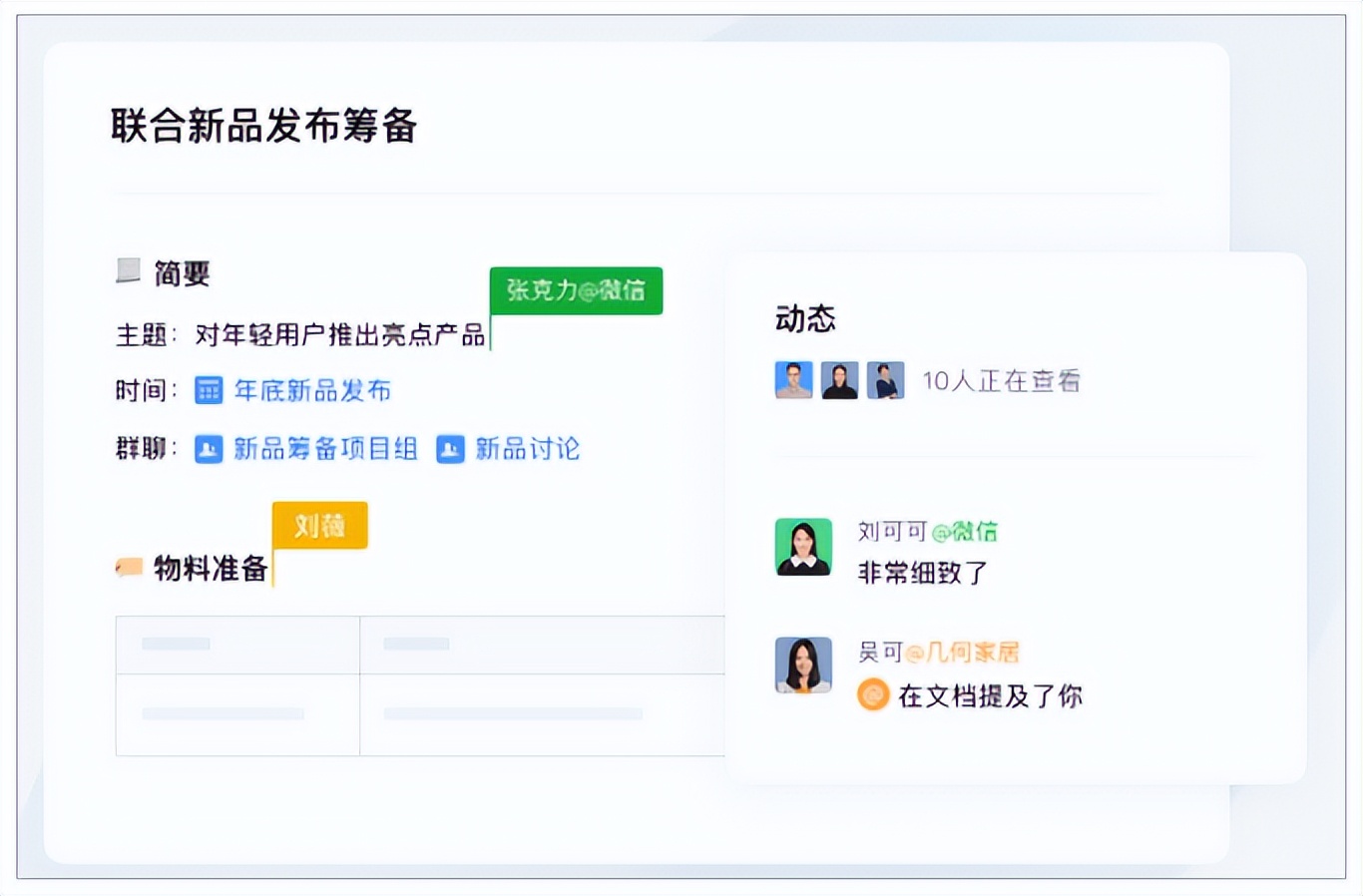Open the 新品讨论 group chat link
Viewport: 1363px width, 896px height.
[x=528, y=449]
